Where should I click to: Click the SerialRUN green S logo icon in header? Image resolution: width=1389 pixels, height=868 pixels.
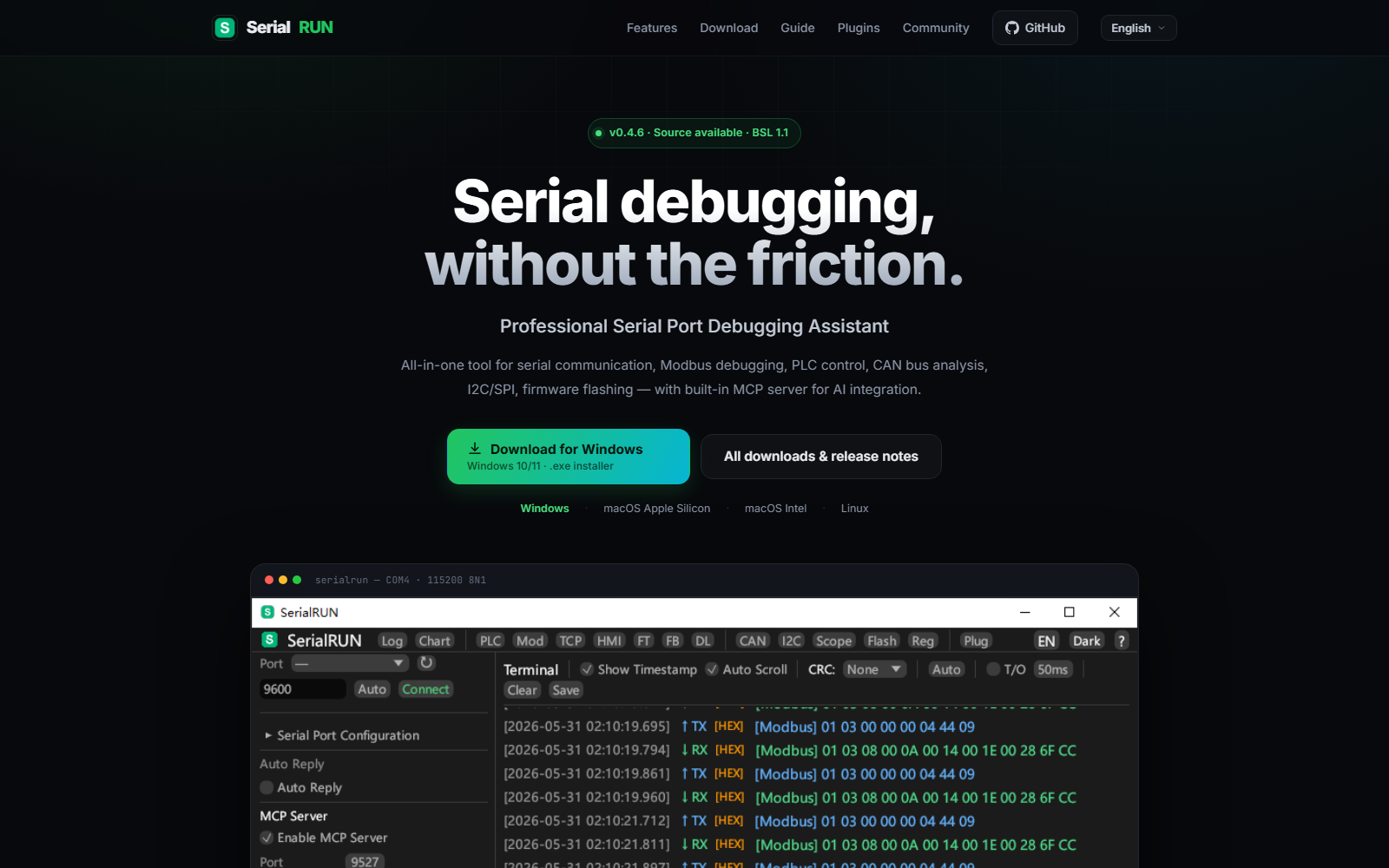[x=225, y=28]
